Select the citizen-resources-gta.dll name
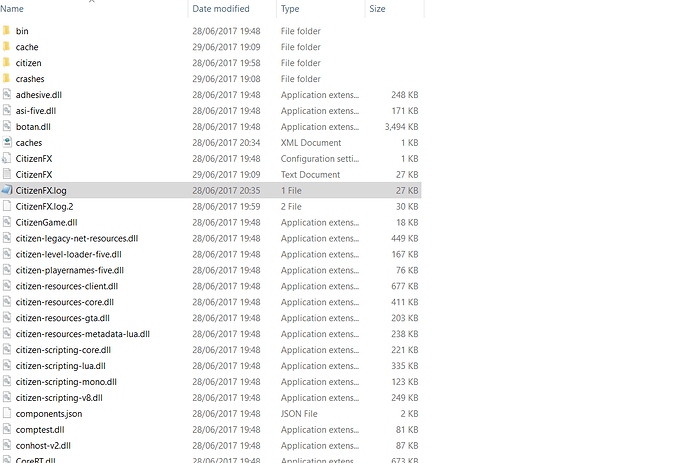 click(x=62, y=318)
